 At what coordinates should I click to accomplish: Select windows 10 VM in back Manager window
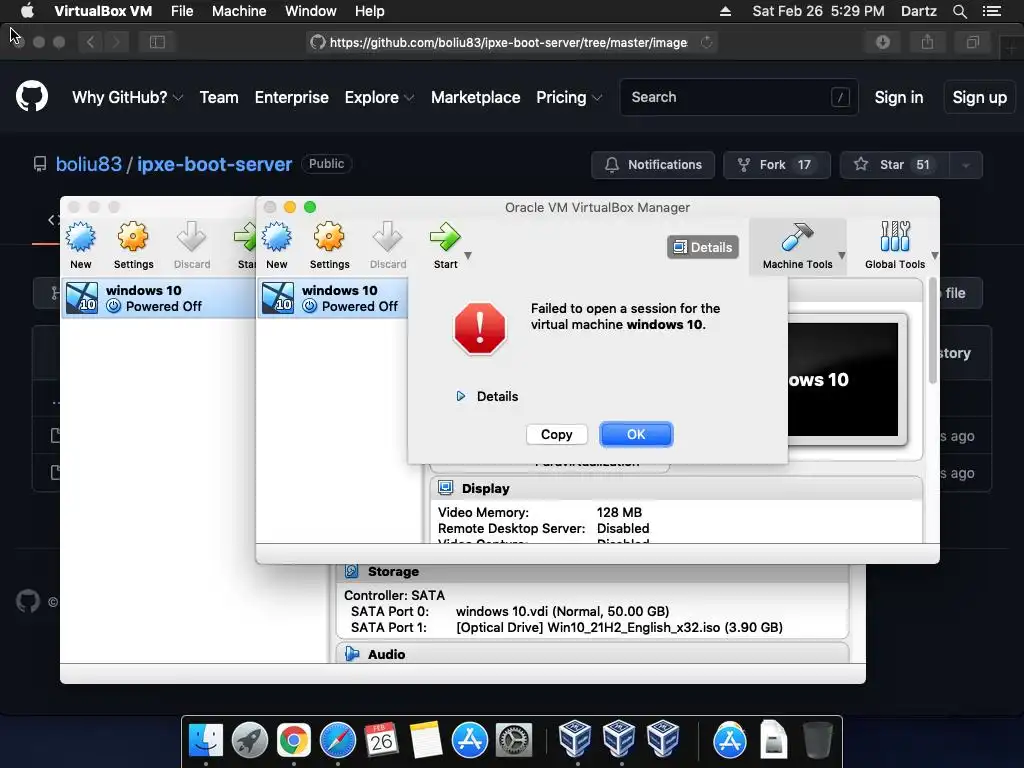[x=158, y=298]
